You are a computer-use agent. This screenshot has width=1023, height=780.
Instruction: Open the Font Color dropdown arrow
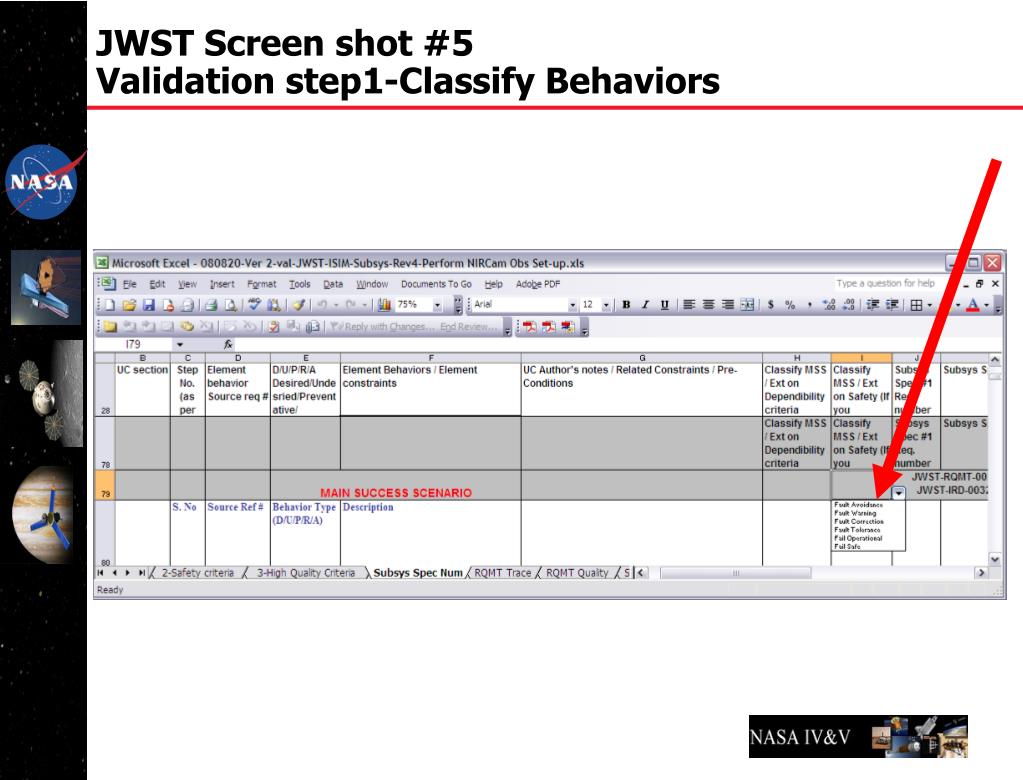coord(986,305)
